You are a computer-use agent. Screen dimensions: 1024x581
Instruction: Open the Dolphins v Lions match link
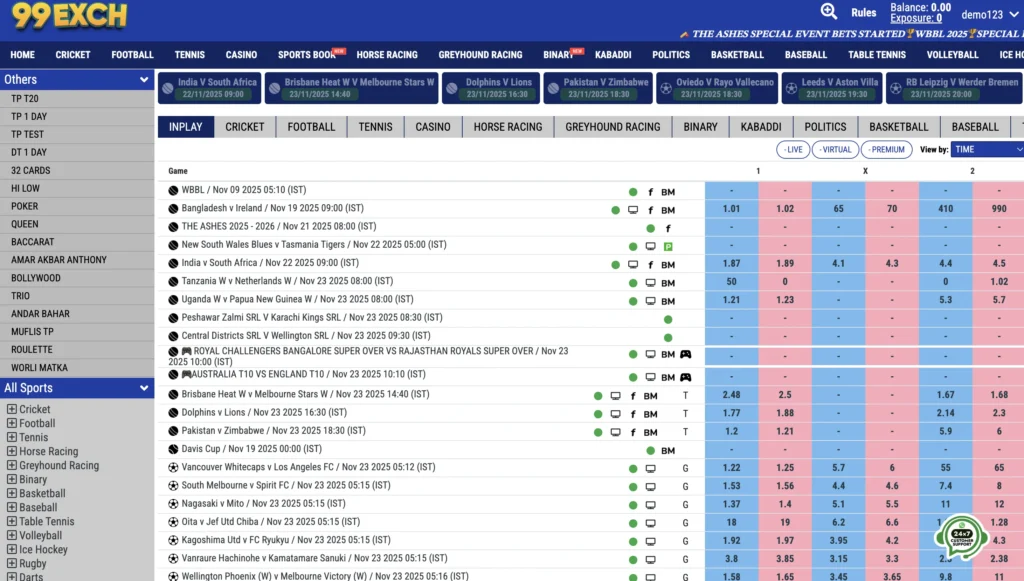point(264,413)
